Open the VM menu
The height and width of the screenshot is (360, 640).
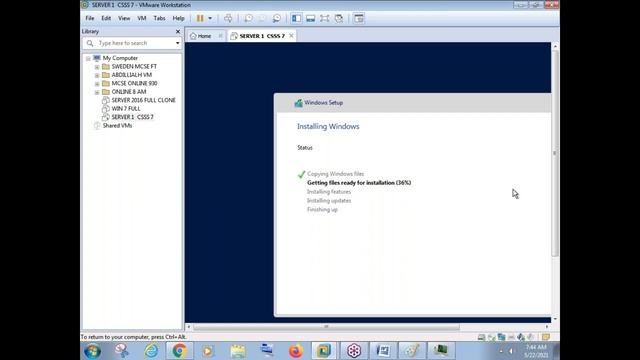click(142, 18)
